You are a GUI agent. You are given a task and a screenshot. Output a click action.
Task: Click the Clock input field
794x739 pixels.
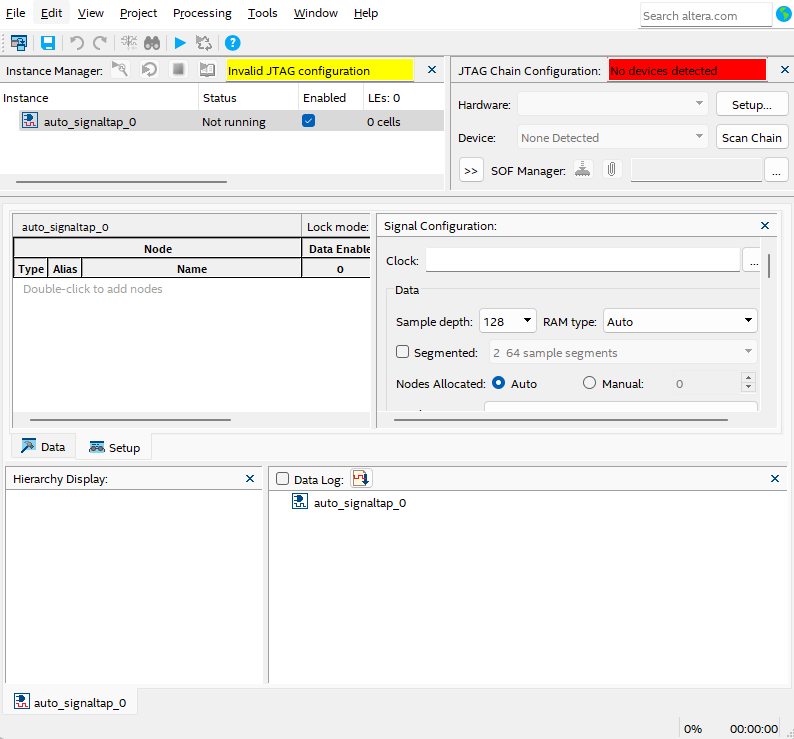[583, 260]
